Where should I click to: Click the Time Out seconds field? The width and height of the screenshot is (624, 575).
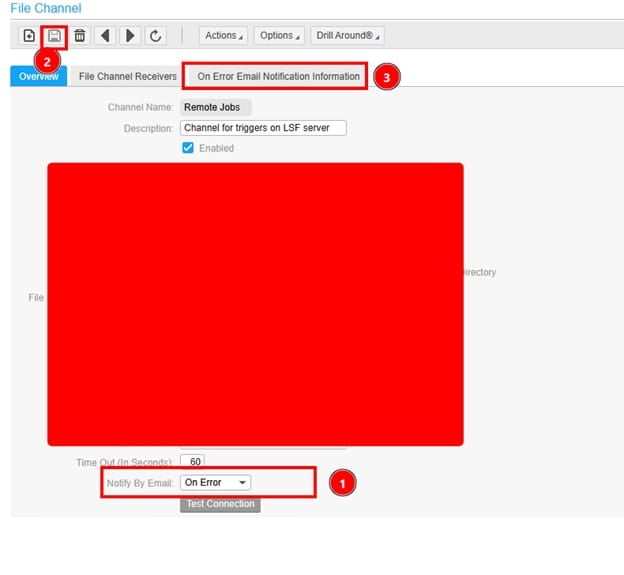tap(193, 462)
